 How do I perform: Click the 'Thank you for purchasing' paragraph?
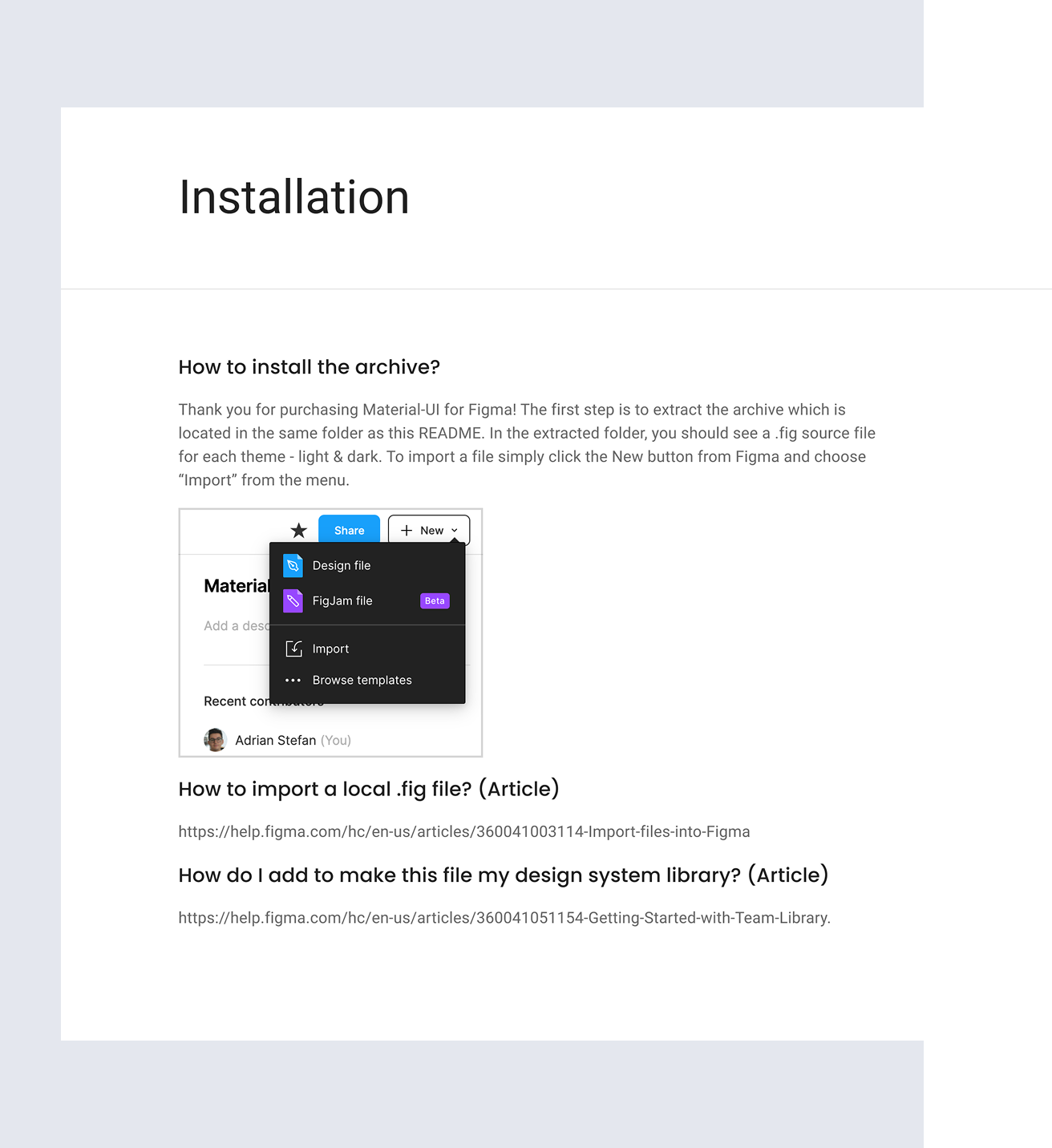tap(527, 445)
